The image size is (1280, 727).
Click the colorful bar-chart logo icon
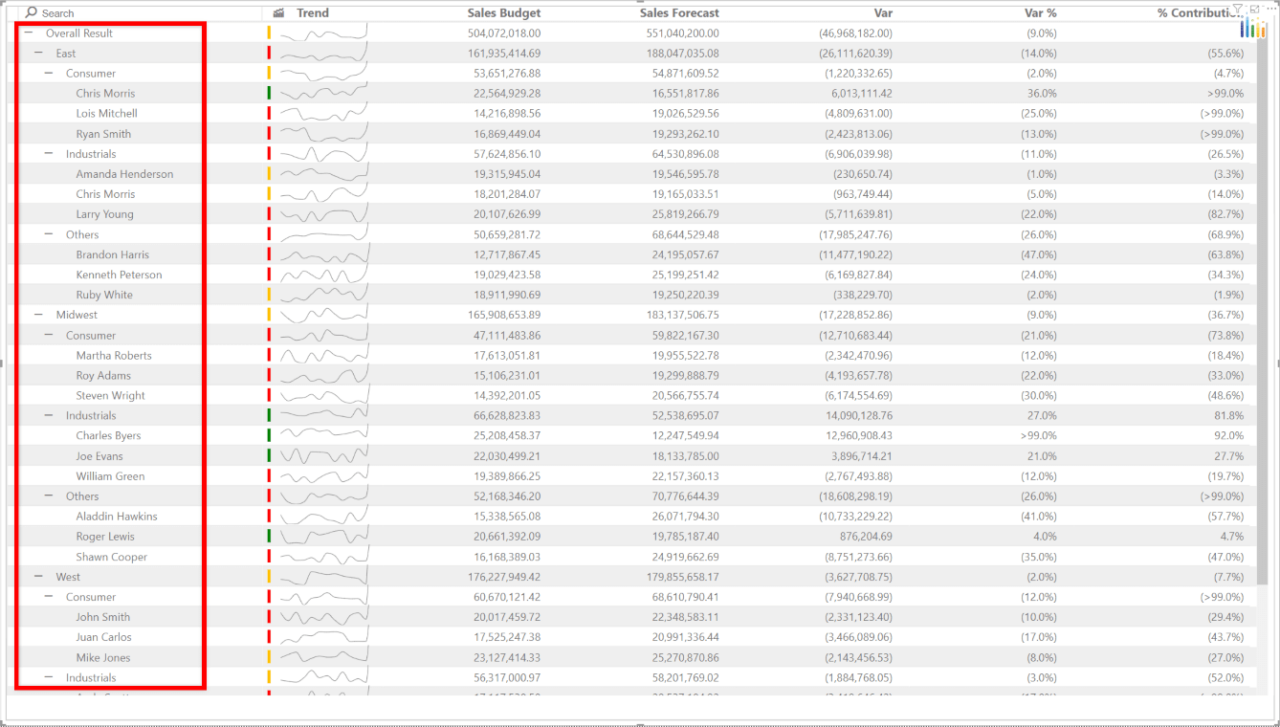1253,27
